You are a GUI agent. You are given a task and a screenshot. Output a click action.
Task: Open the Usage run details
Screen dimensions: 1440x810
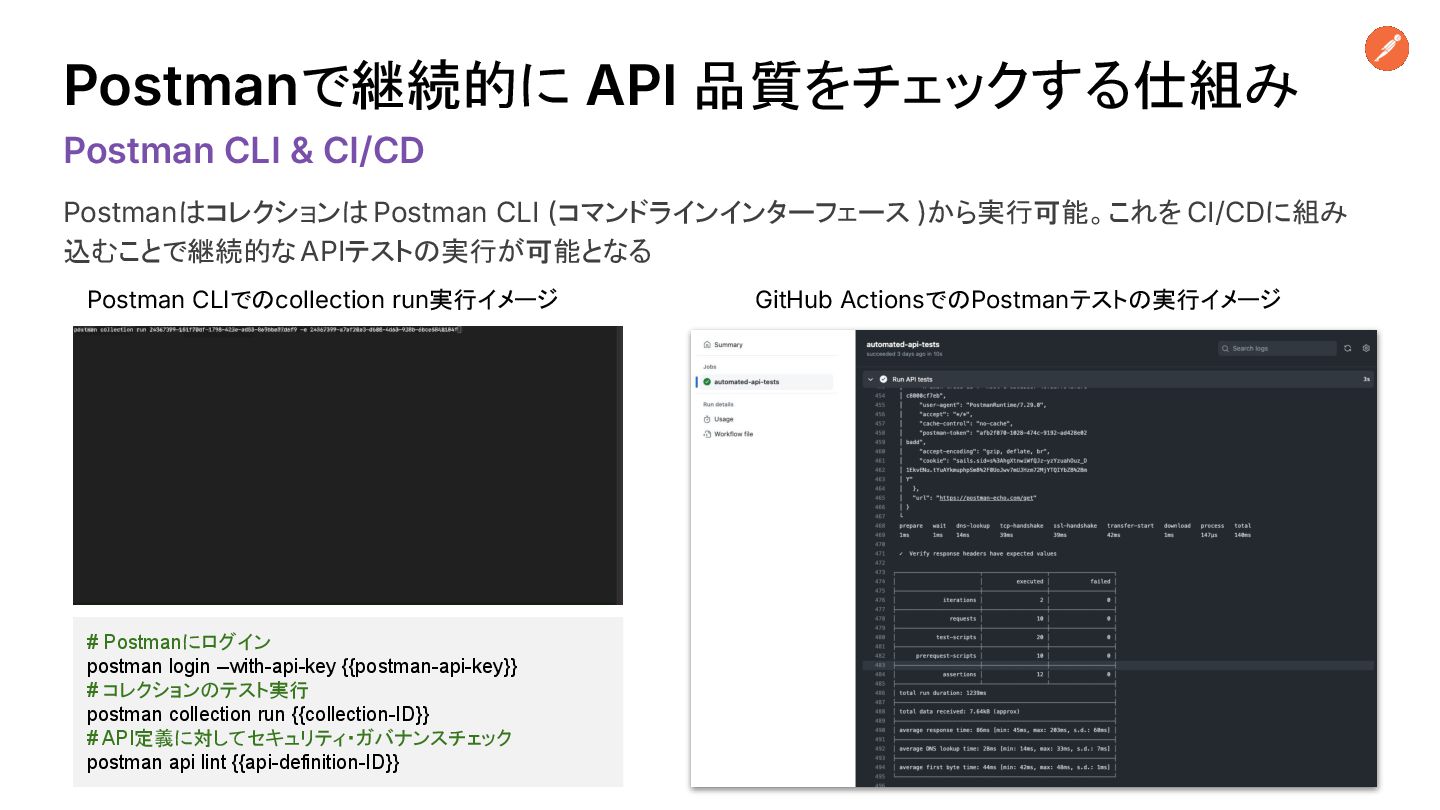pyautogui.click(x=724, y=419)
